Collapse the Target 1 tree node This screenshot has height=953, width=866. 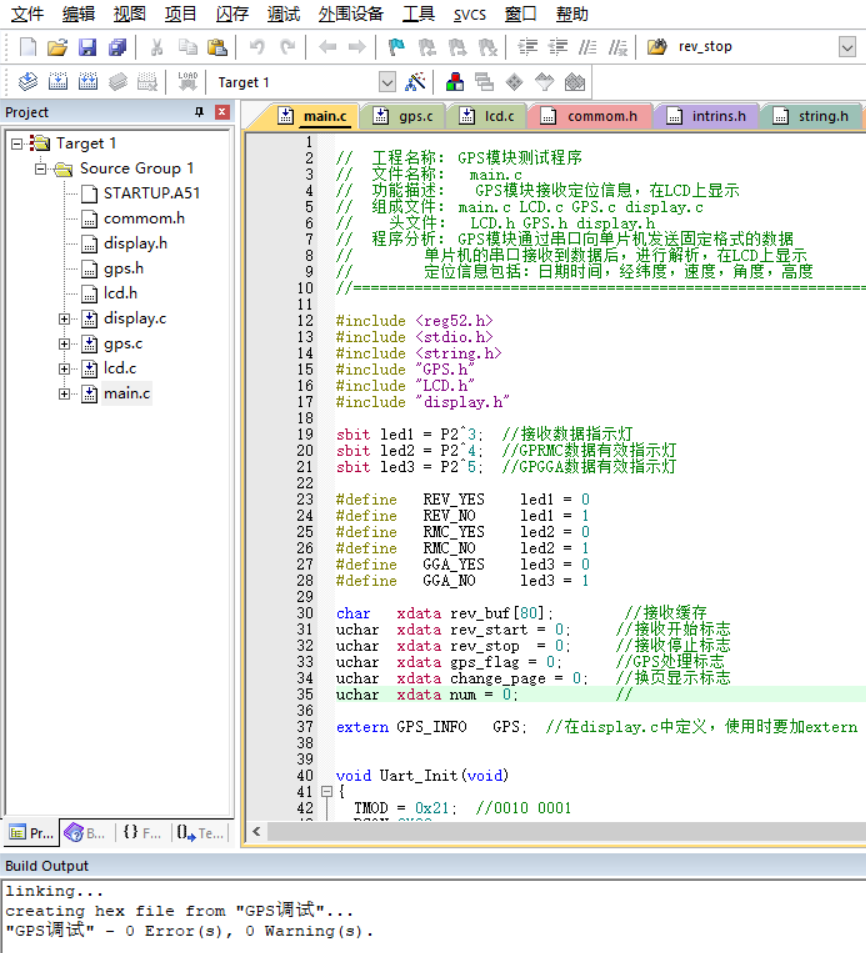tap(17, 143)
